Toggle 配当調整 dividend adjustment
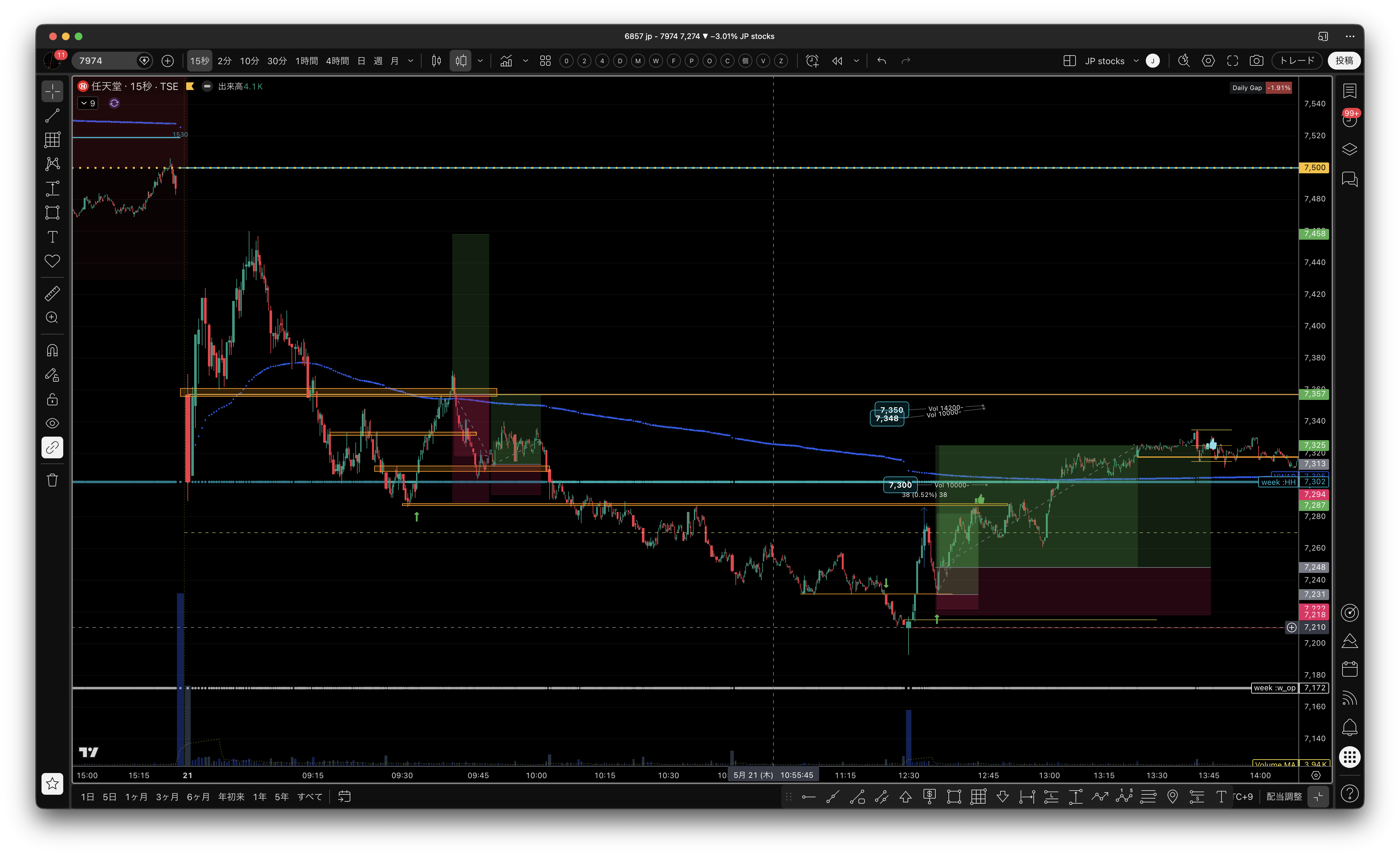This screenshot has width=1400, height=856. point(1284,797)
